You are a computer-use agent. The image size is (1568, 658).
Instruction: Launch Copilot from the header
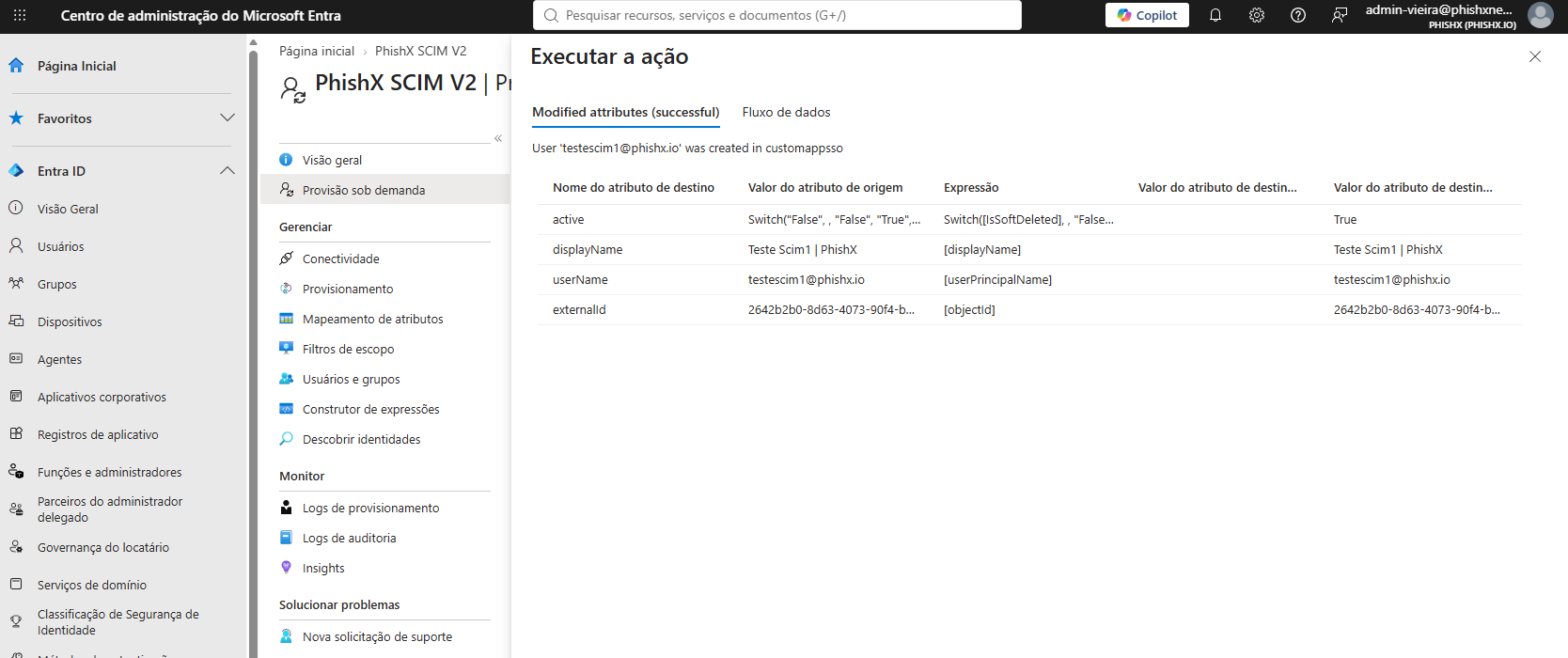pyautogui.click(x=1147, y=15)
